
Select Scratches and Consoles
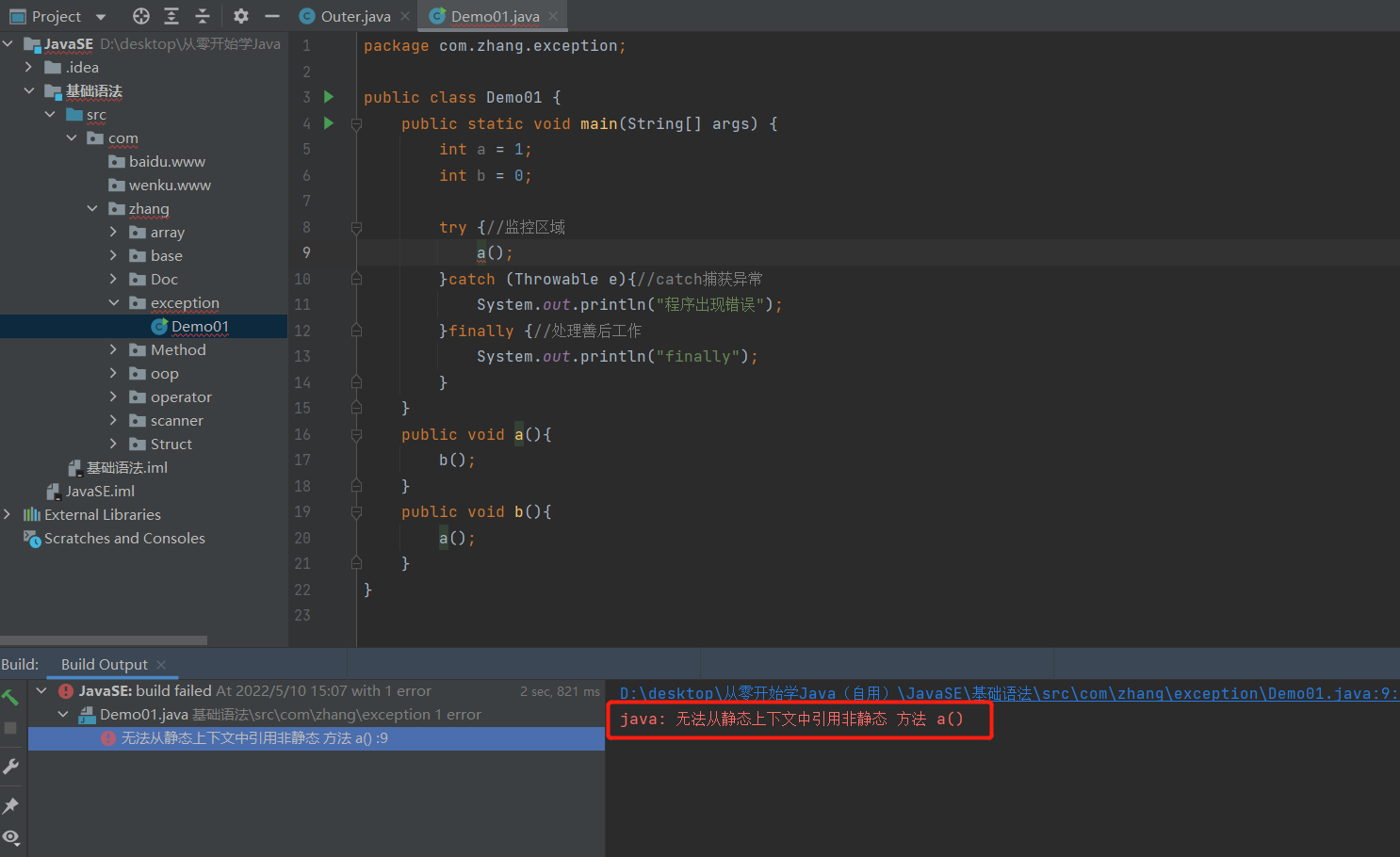(x=114, y=538)
